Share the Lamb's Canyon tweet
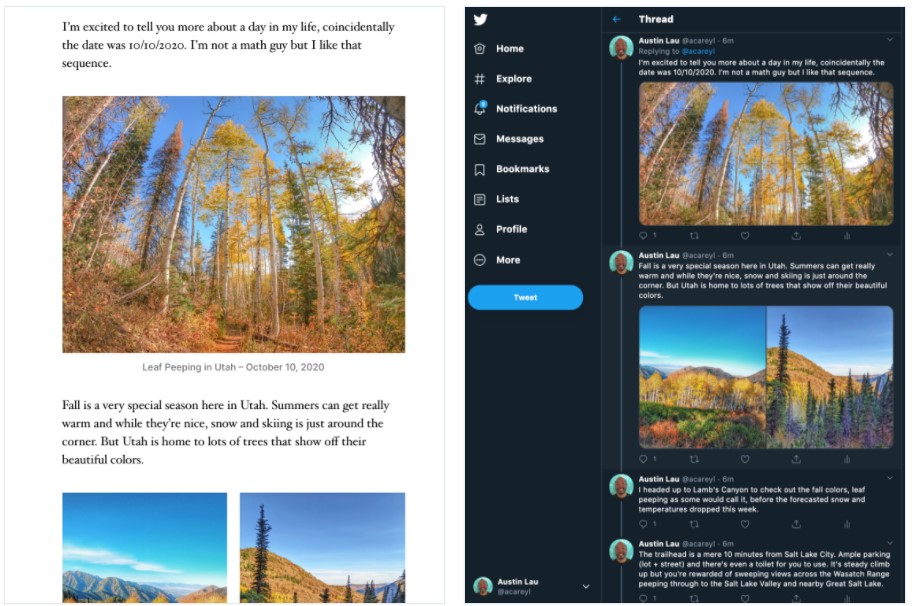Image resolution: width=916 pixels, height=606 pixels. (x=796, y=523)
